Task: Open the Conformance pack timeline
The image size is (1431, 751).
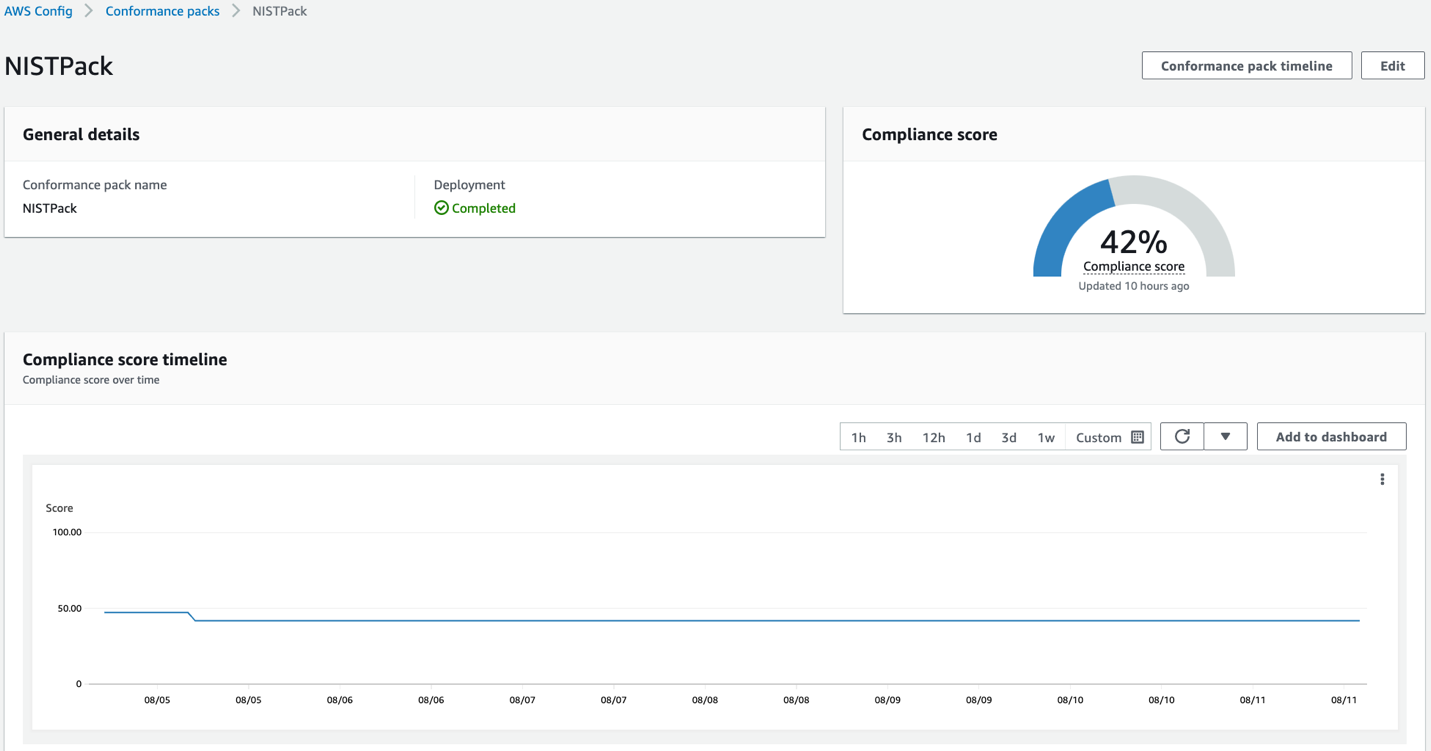Action: pos(1246,65)
